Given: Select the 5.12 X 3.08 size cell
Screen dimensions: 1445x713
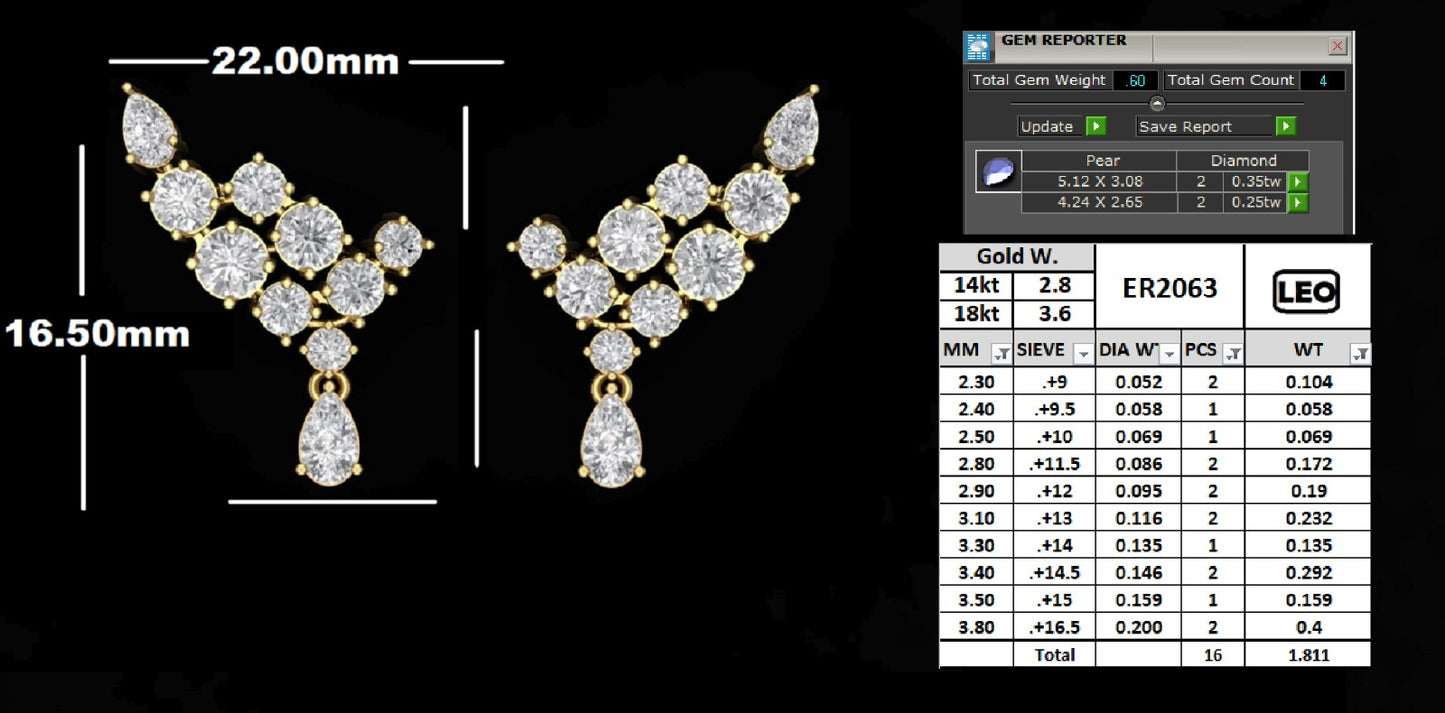Looking at the screenshot, I should (x=1100, y=181).
